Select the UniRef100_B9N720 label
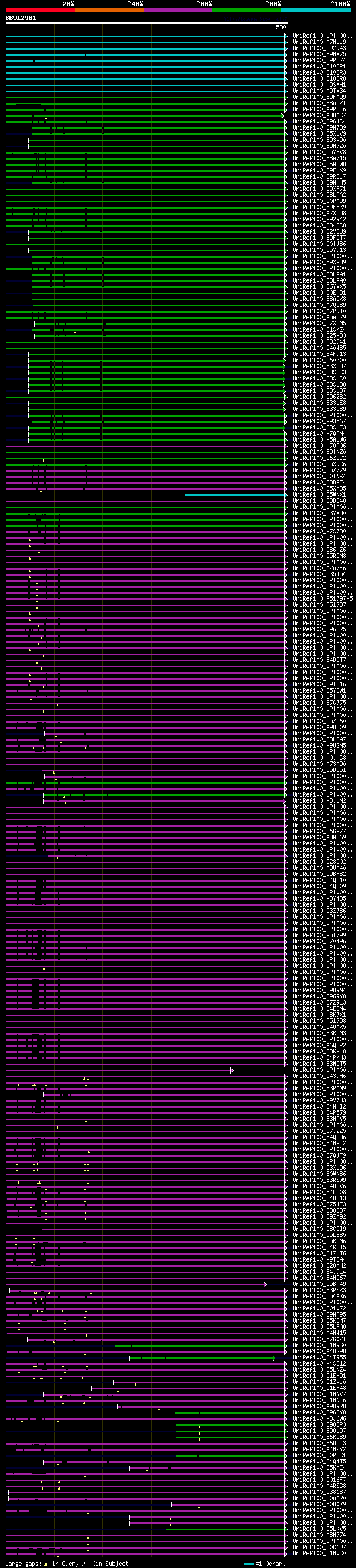 click(x=319, y=146)
